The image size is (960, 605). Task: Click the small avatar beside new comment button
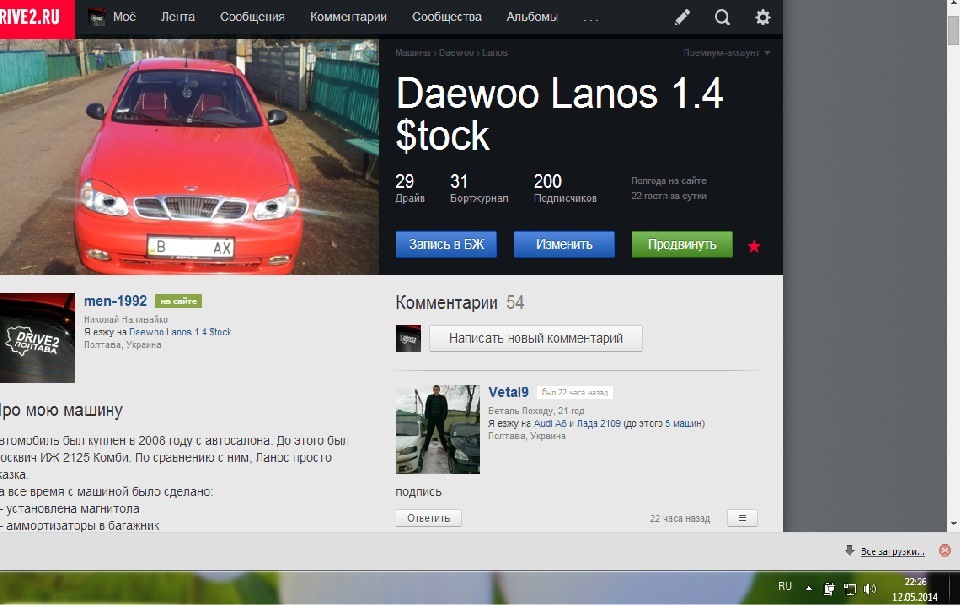point(408,339)
